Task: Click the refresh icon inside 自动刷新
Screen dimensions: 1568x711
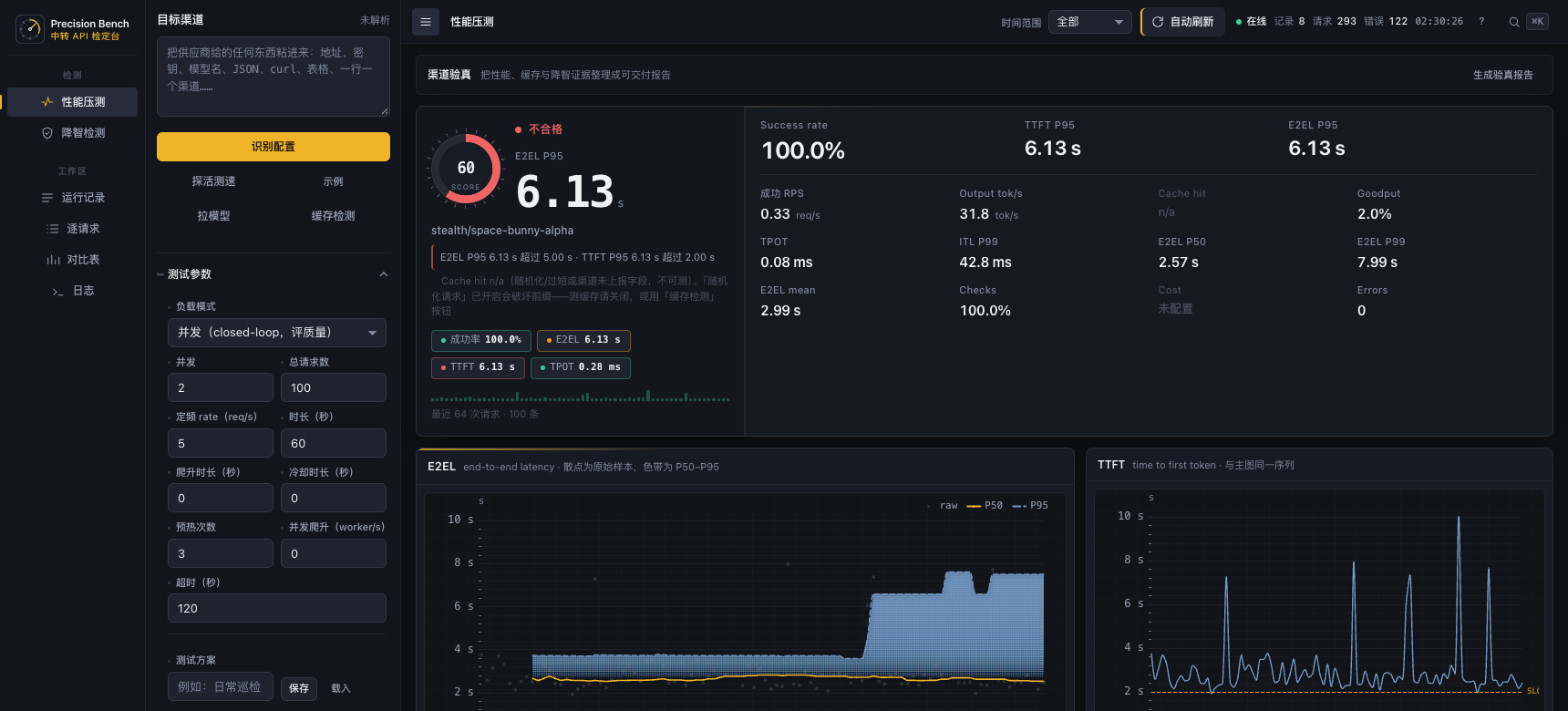Action: (x=1158, y=22)
